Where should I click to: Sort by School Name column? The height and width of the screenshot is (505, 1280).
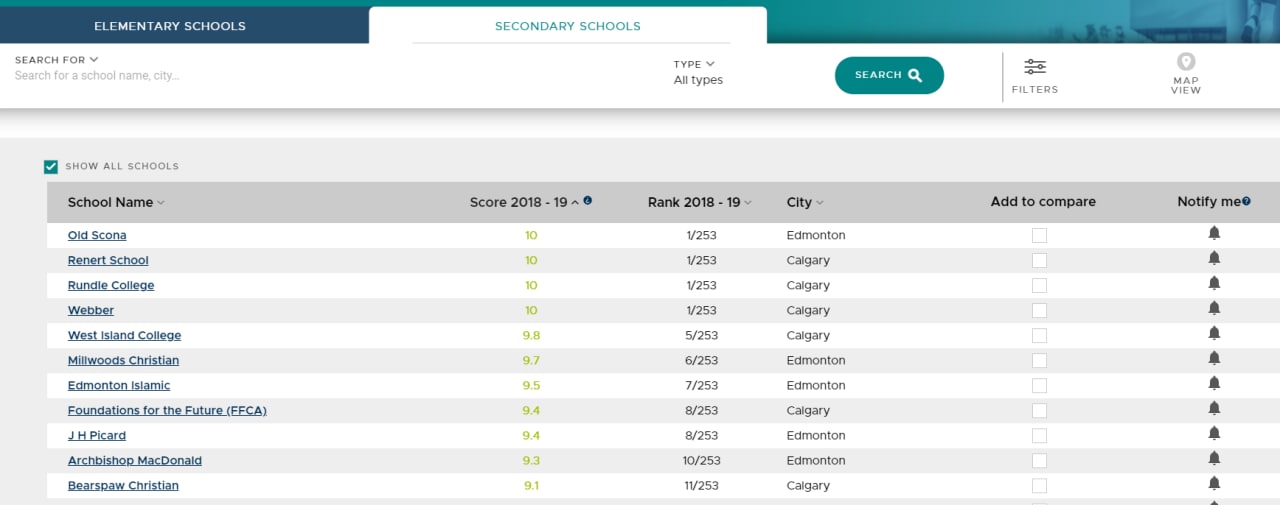point(116,202)
